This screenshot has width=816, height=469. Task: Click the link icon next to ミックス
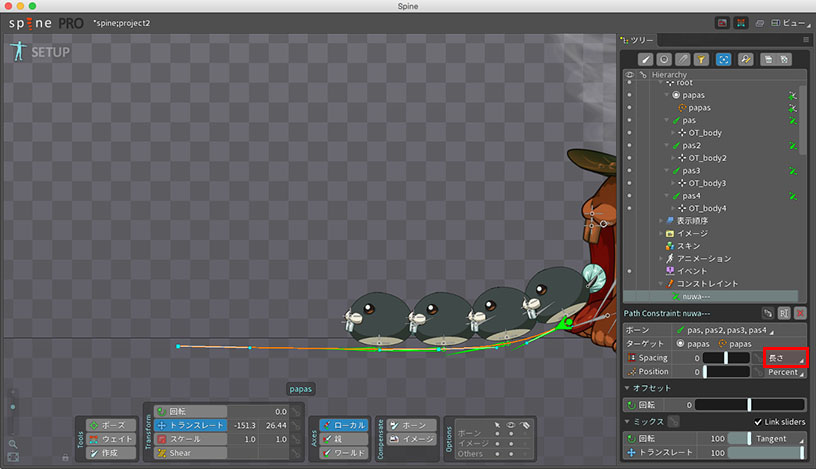tap(673, 421)
